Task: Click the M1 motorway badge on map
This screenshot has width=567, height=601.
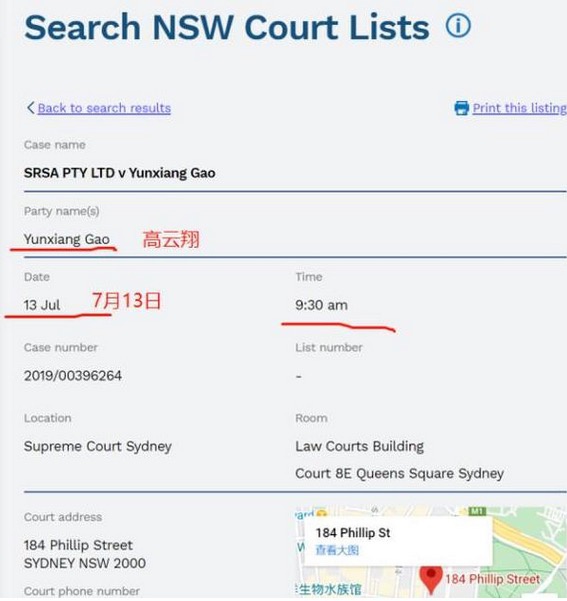Action: click(x=477, y=511)
